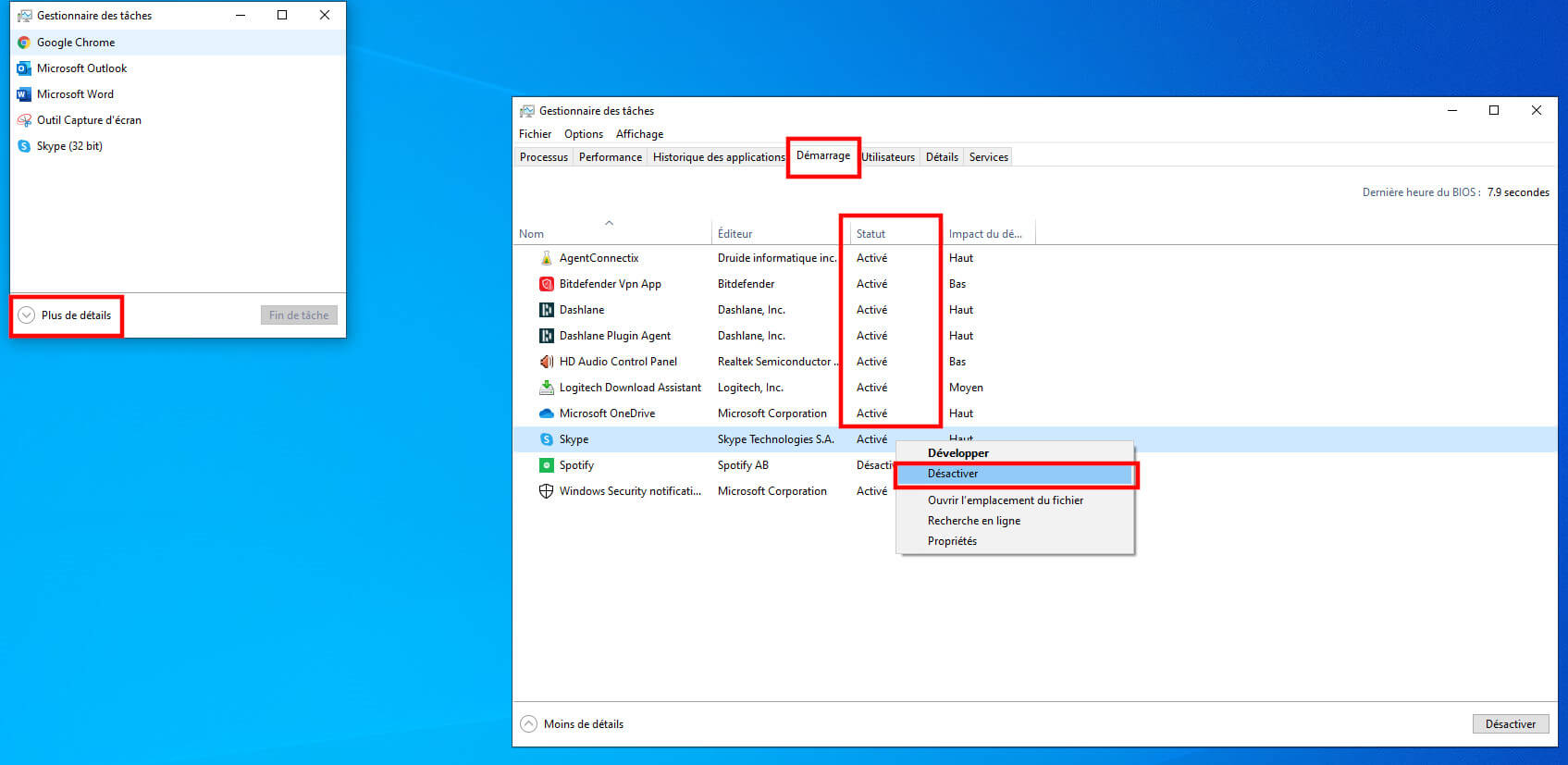Select the Bitdefender Vpn App name

pyautogui.click(x=611, y=284)
